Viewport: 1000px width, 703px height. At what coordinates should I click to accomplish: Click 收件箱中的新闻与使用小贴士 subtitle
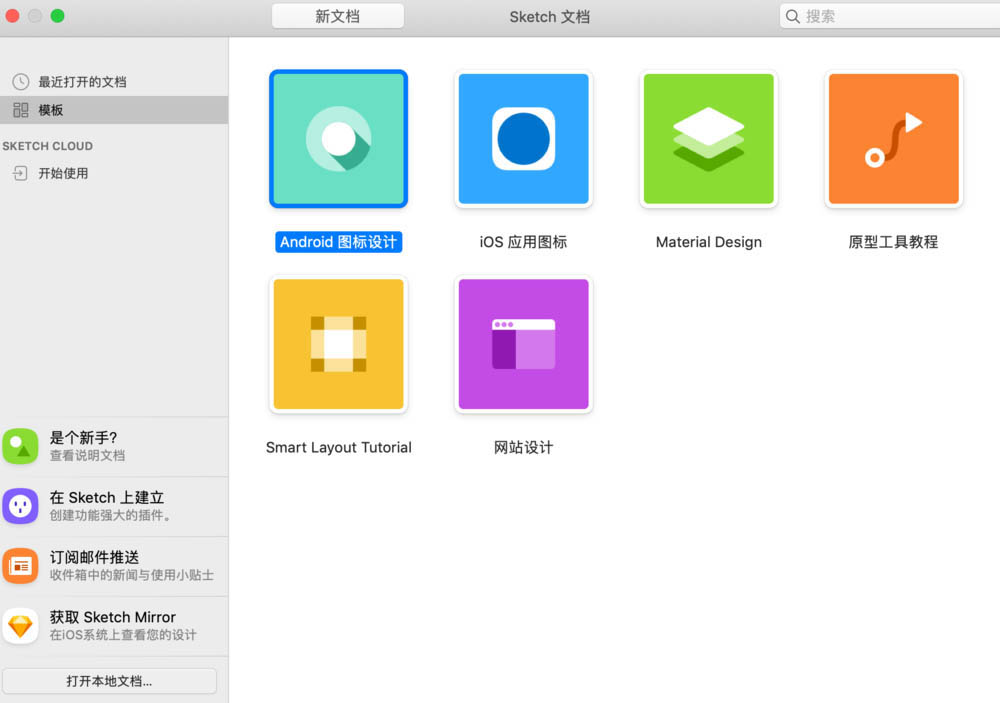click(x=131, y=575)
